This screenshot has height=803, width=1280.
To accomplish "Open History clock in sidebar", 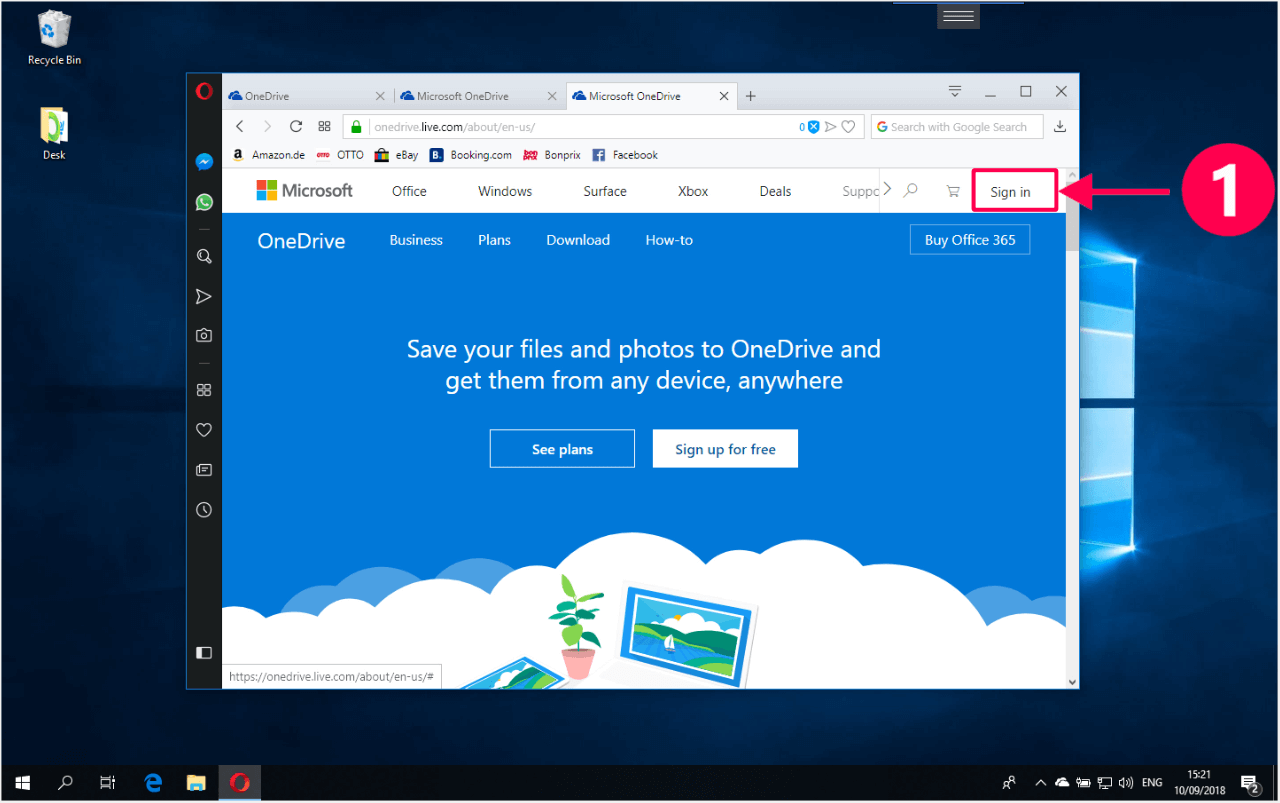I will point(204,510).
